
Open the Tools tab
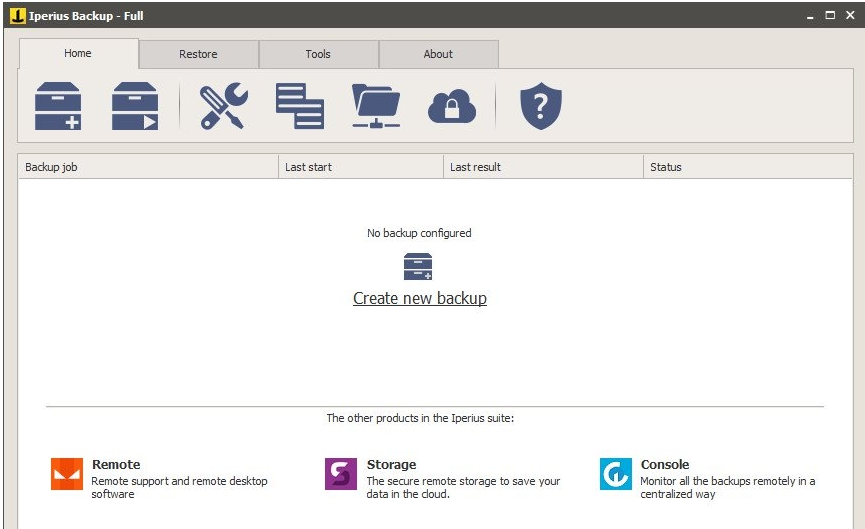coord(318,54)
